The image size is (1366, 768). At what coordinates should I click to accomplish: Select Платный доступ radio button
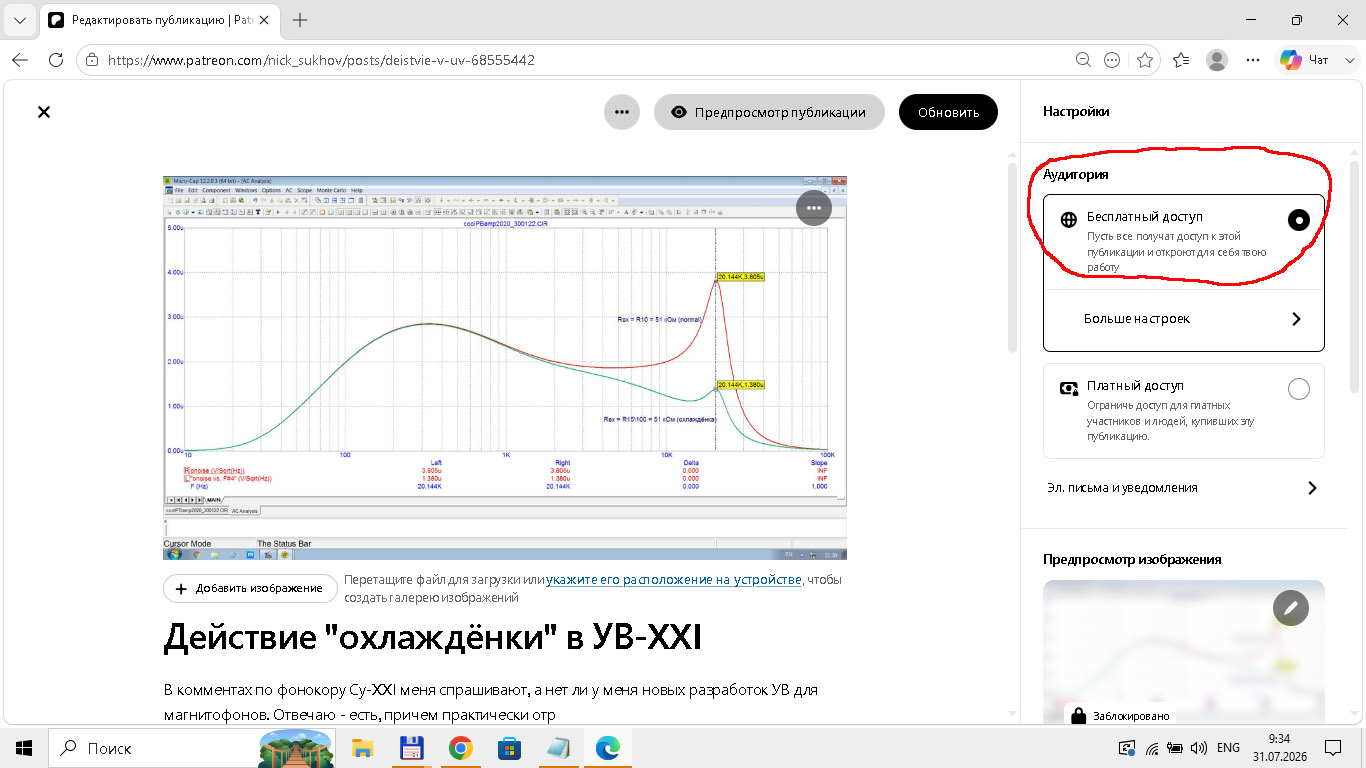(x=1298, y=390)
